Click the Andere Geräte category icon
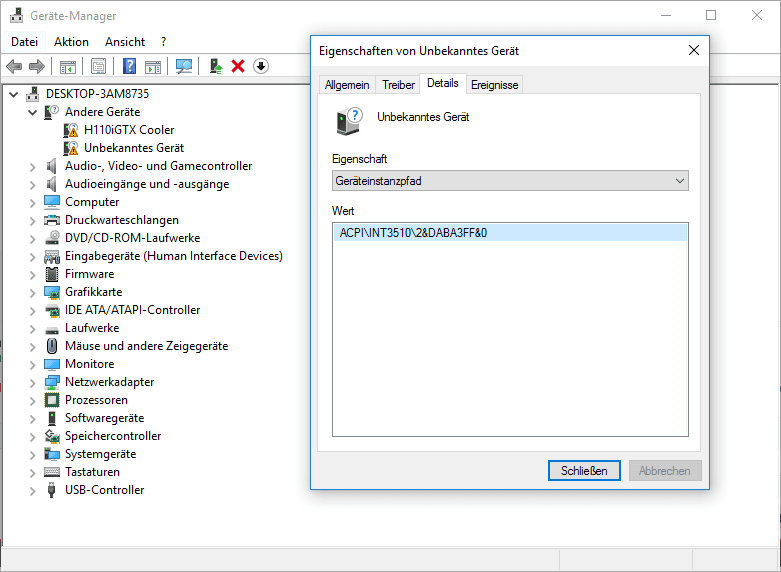This screenshot has width=781, height=572. [x=52, y=112]
